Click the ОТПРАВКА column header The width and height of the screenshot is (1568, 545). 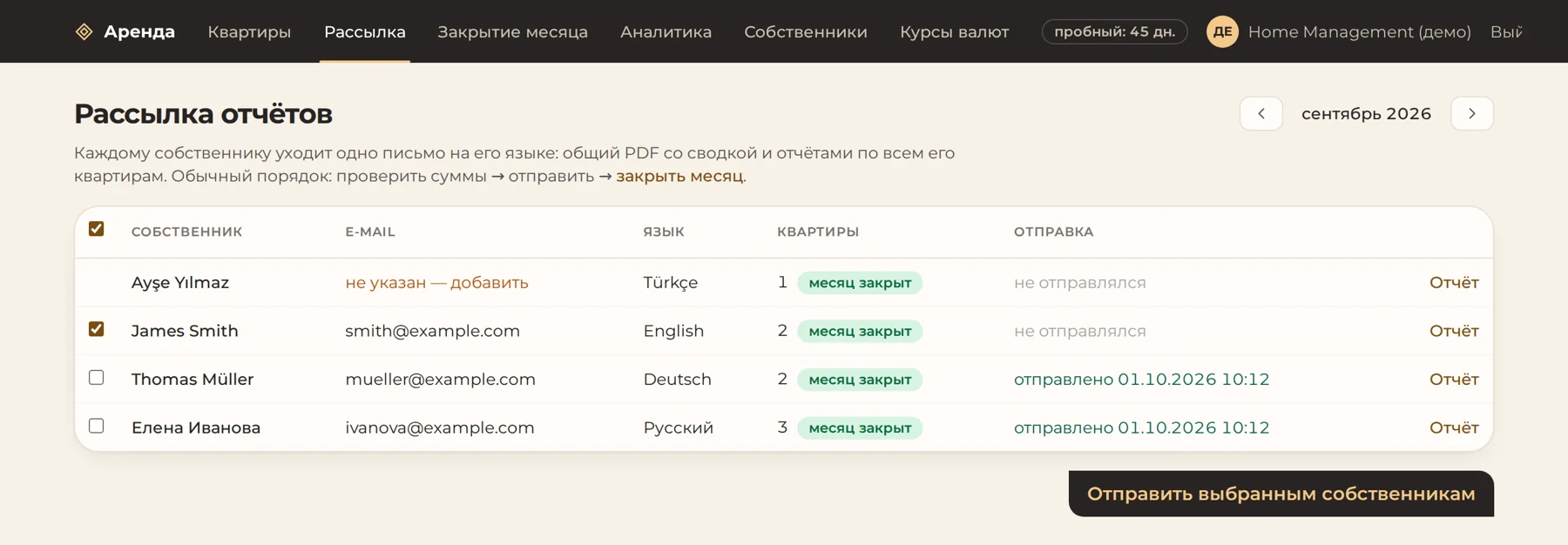click(1053, 232)
